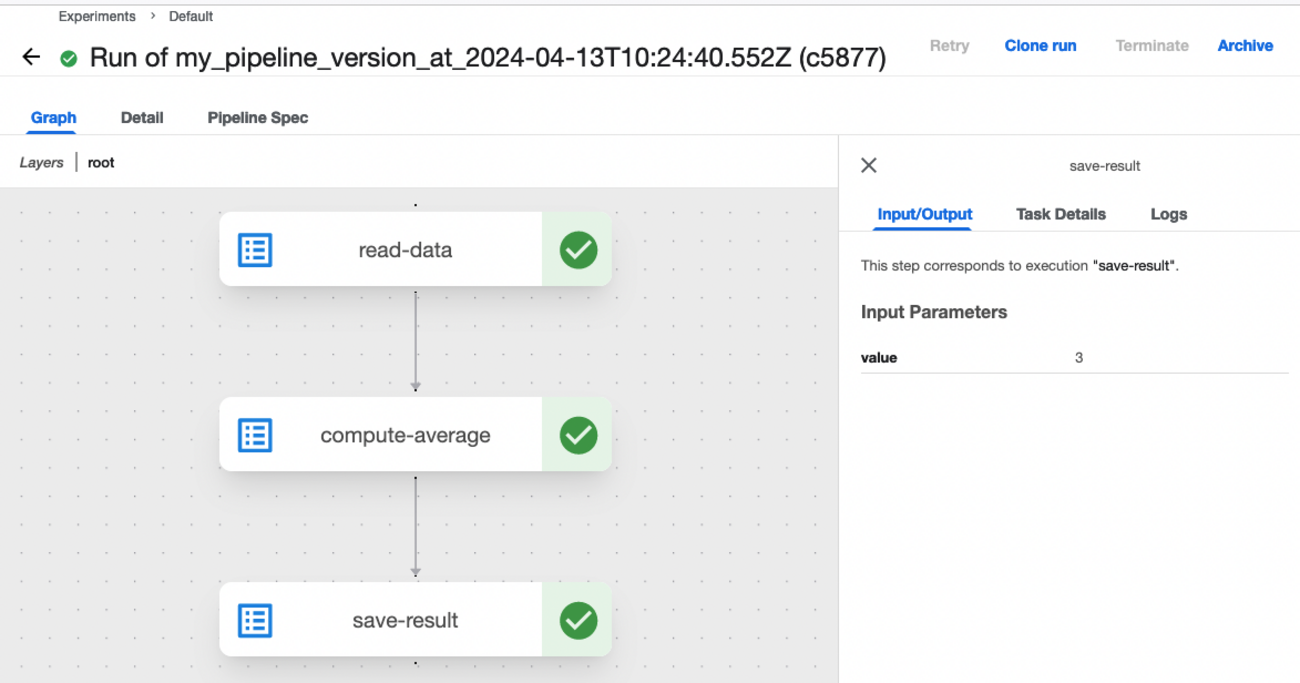Open the Experiments breadcrumb link
The height and width of the screenshot is (683, 1300).
(x=96, y=16)
